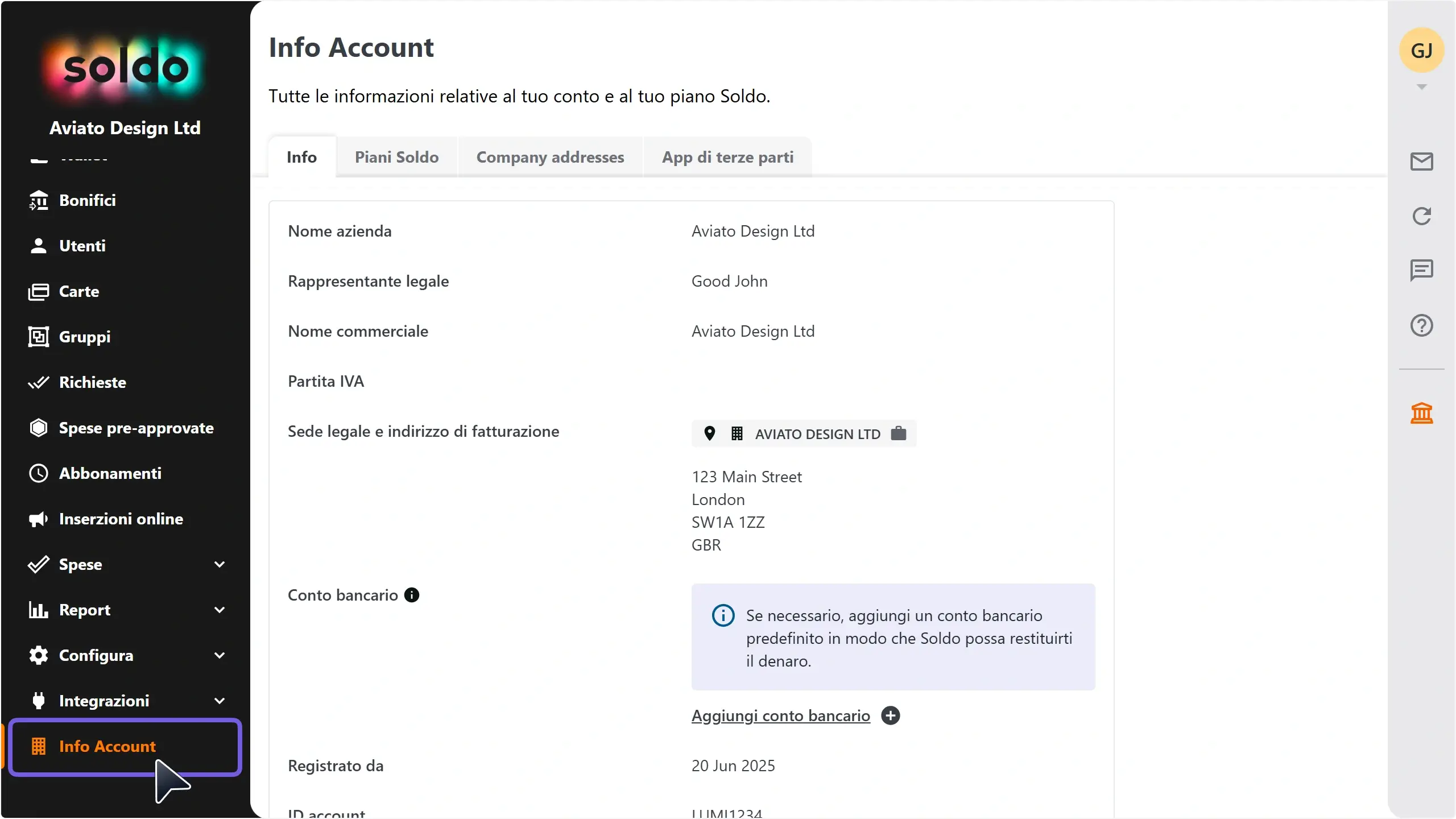Click the briefcase icon in address chip
This screenshot has width=1456, height=819.
tap(899, 433)
